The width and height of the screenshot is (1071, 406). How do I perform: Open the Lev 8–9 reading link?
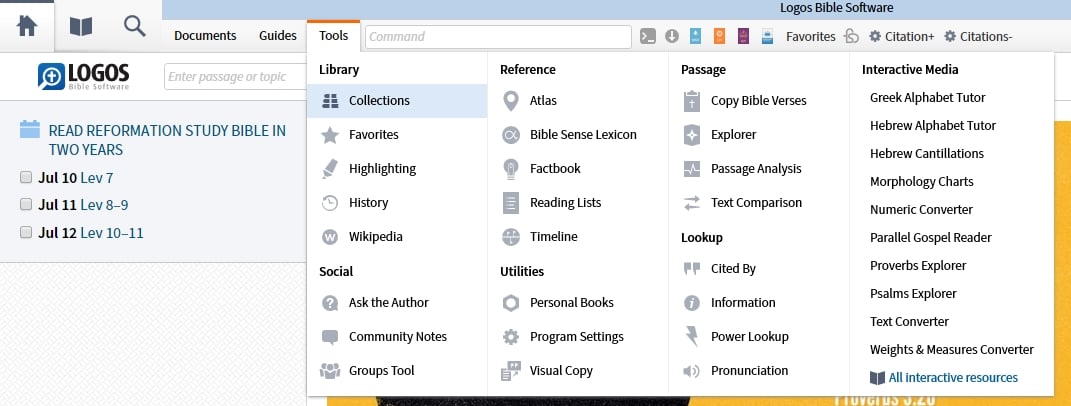click(104, 205)
